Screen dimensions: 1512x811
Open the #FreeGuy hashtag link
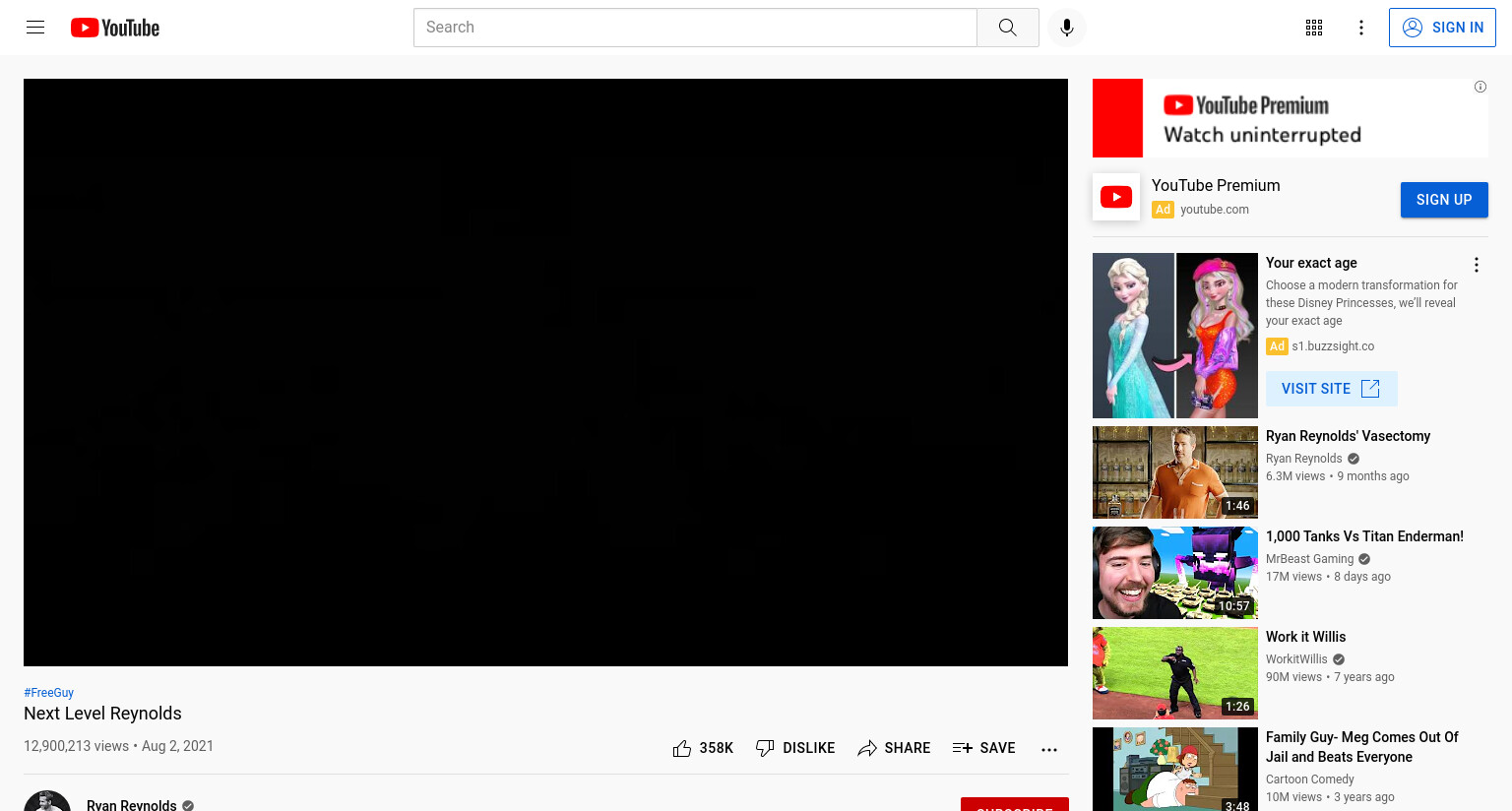[49, 693]
